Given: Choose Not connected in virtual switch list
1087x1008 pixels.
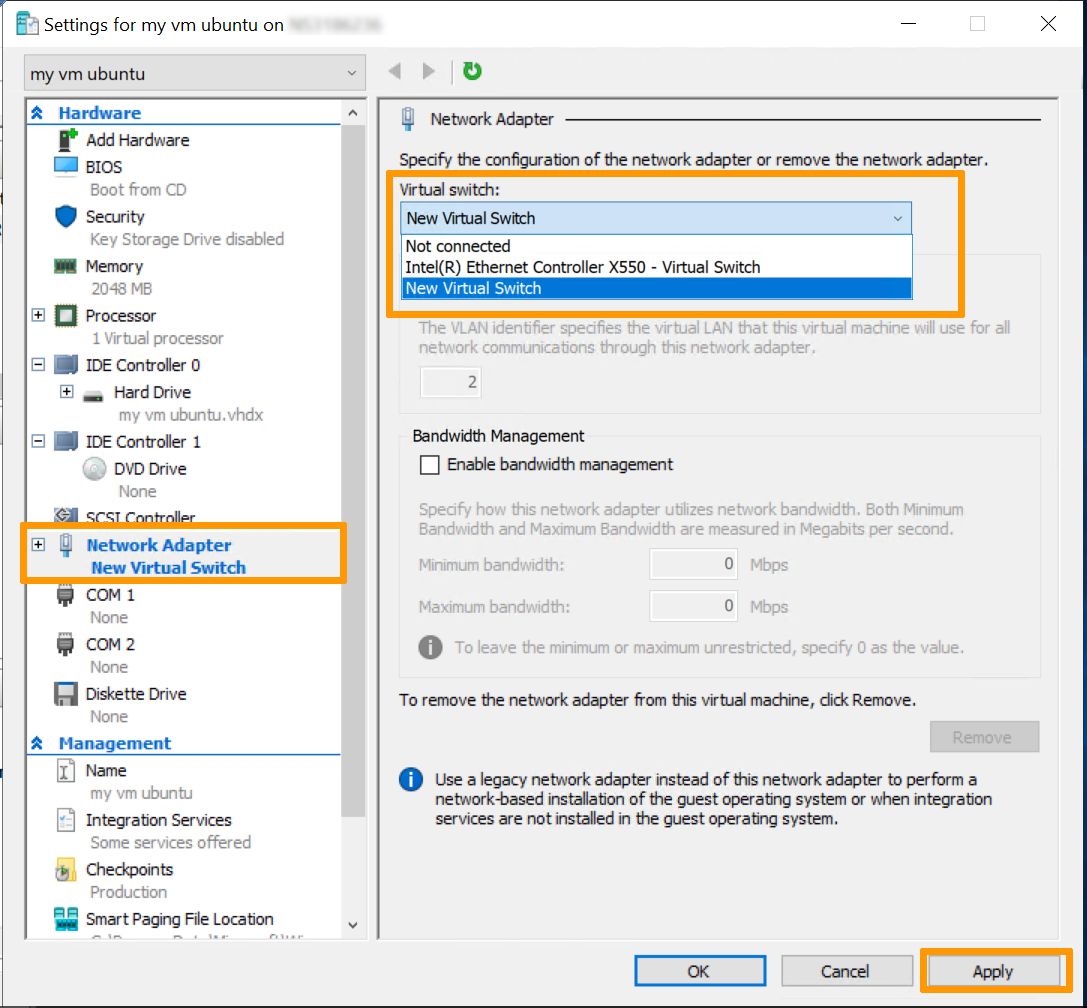Looking at the screenshot, I should (x=457, y=246).
